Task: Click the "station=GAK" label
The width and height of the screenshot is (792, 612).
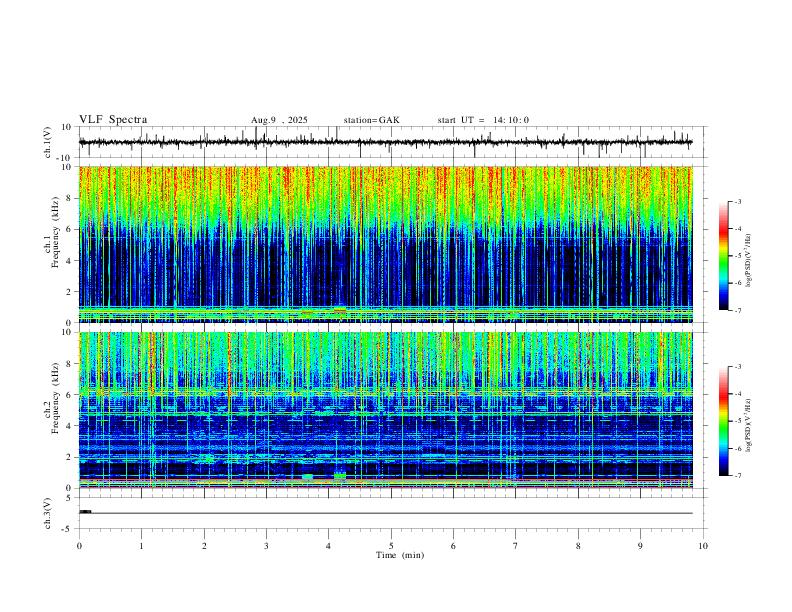Action: [371, 120]
